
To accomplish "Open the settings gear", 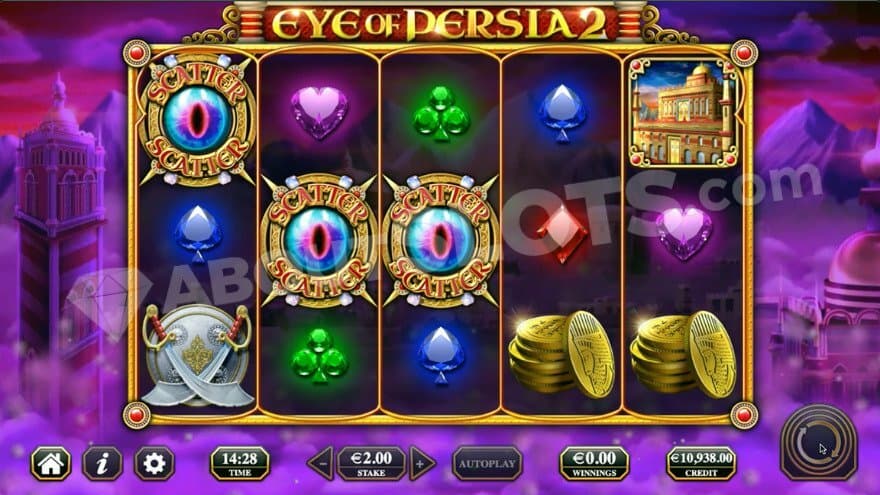I will tap(154, 464).
